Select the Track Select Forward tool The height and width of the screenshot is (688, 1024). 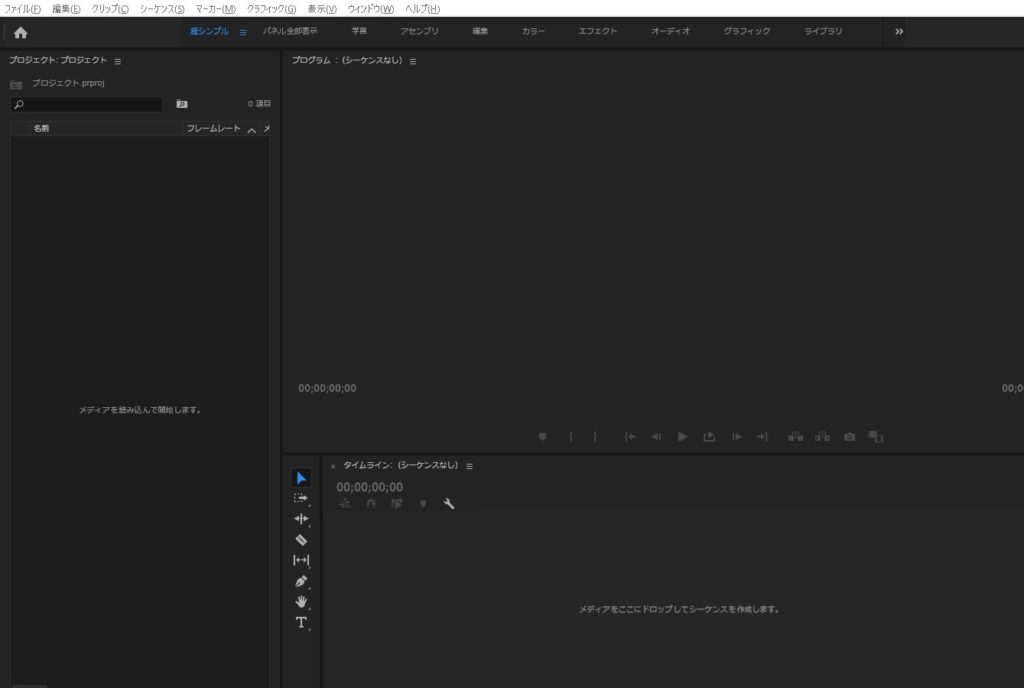point(301,497)
